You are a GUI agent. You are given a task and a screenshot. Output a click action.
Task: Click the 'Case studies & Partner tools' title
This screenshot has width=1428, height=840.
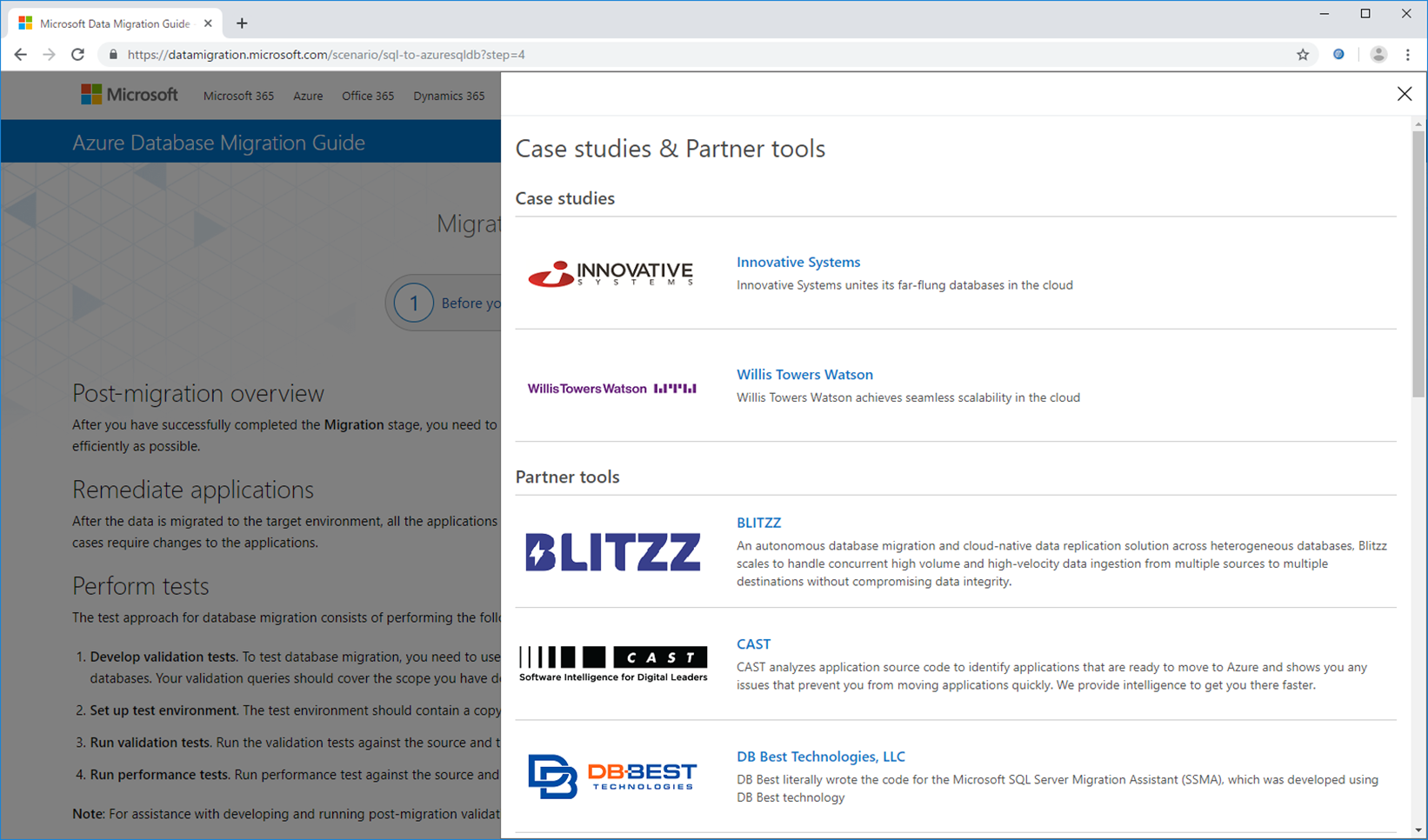tap(670, 149)
